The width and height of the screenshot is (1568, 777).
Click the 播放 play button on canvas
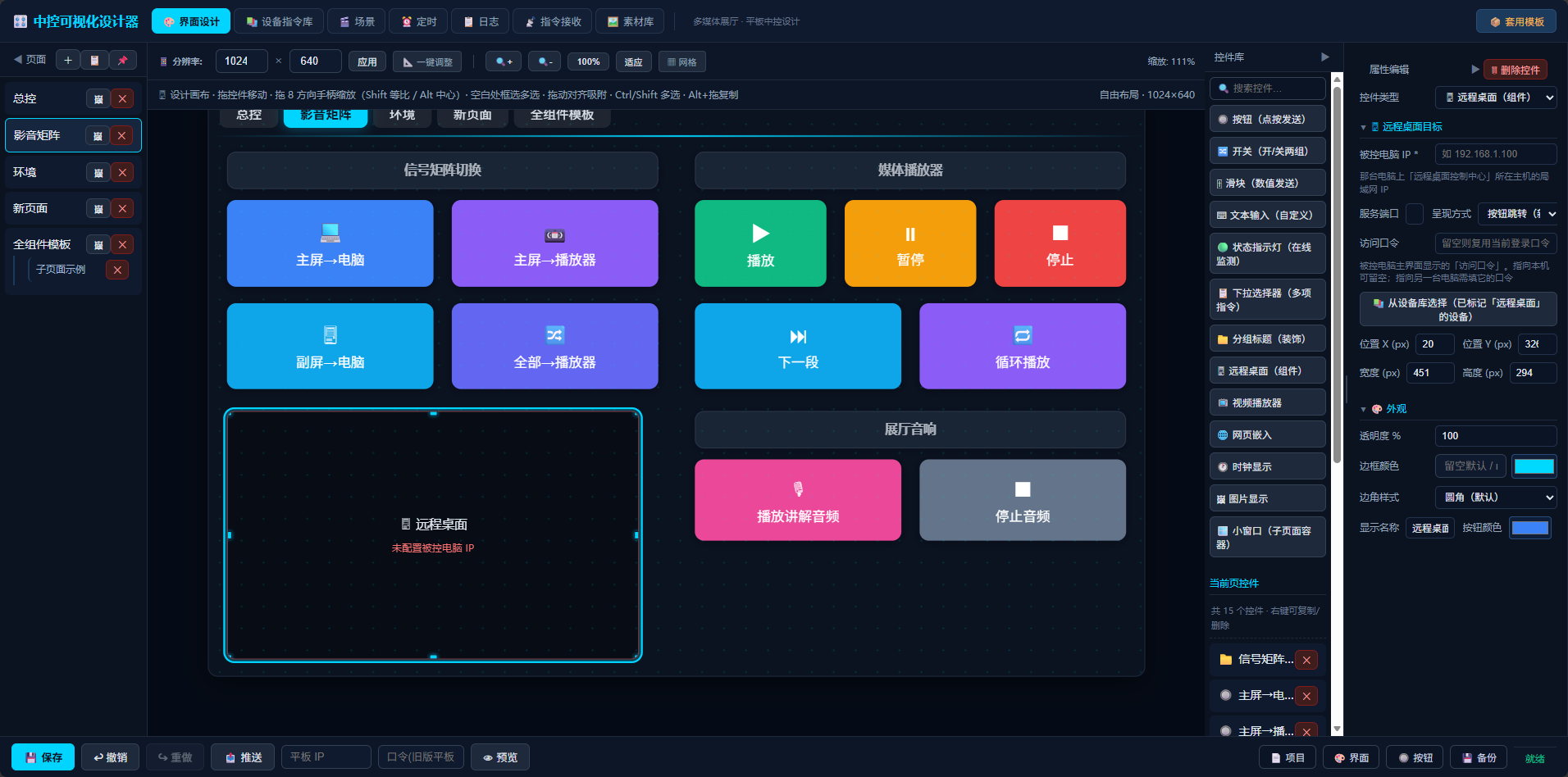(760, 243)
